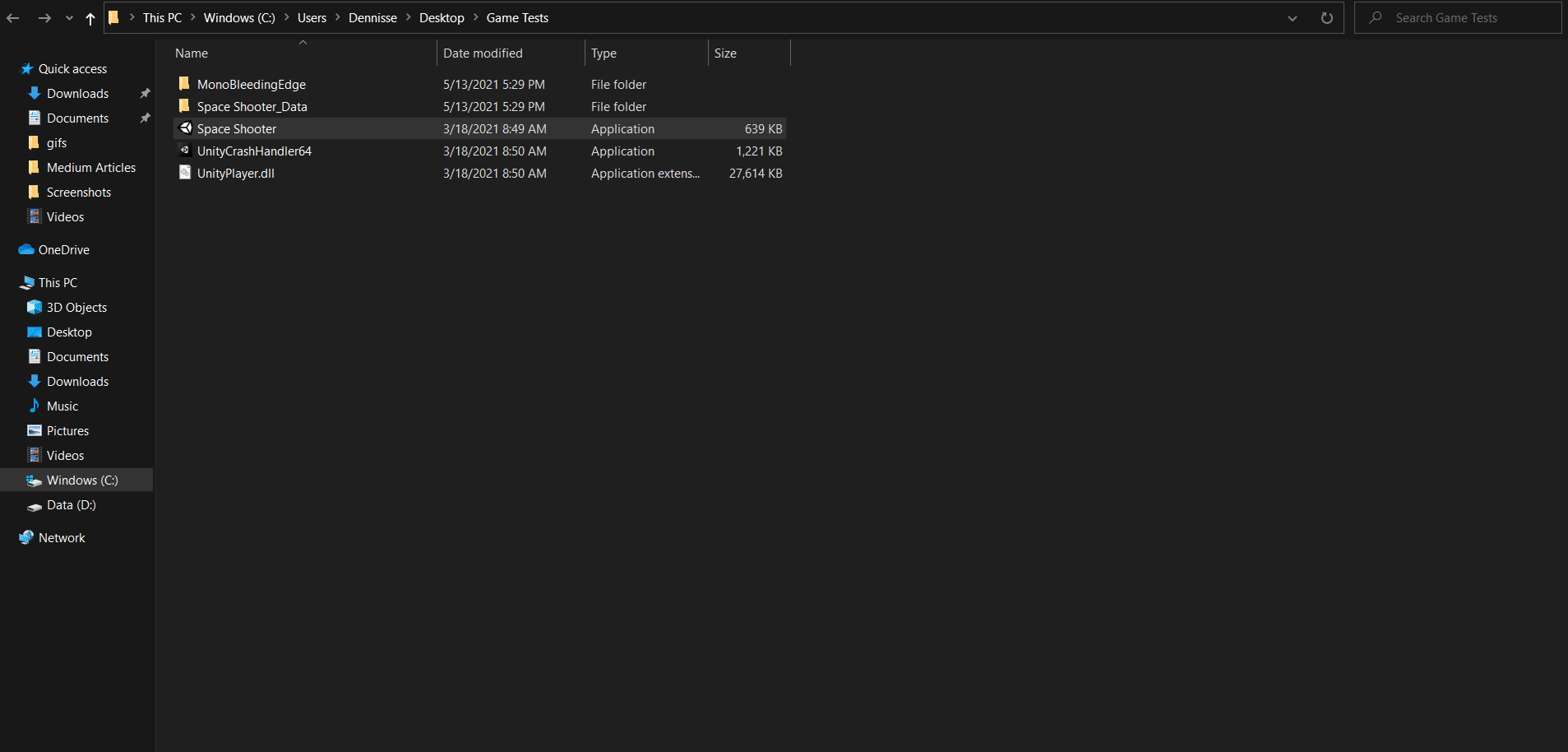
Task: Expand chevron after 'Users' breadcrumb
Action: (337, 17)
